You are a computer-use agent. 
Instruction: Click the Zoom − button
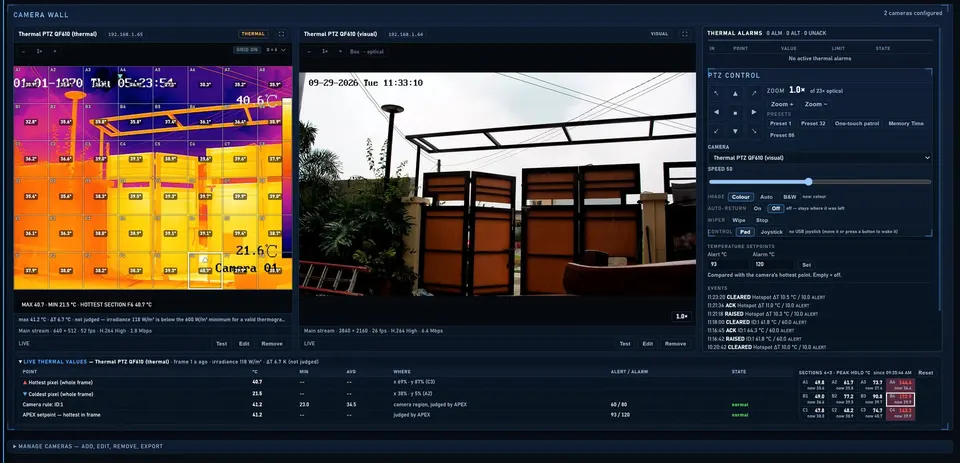pos(816,105)
